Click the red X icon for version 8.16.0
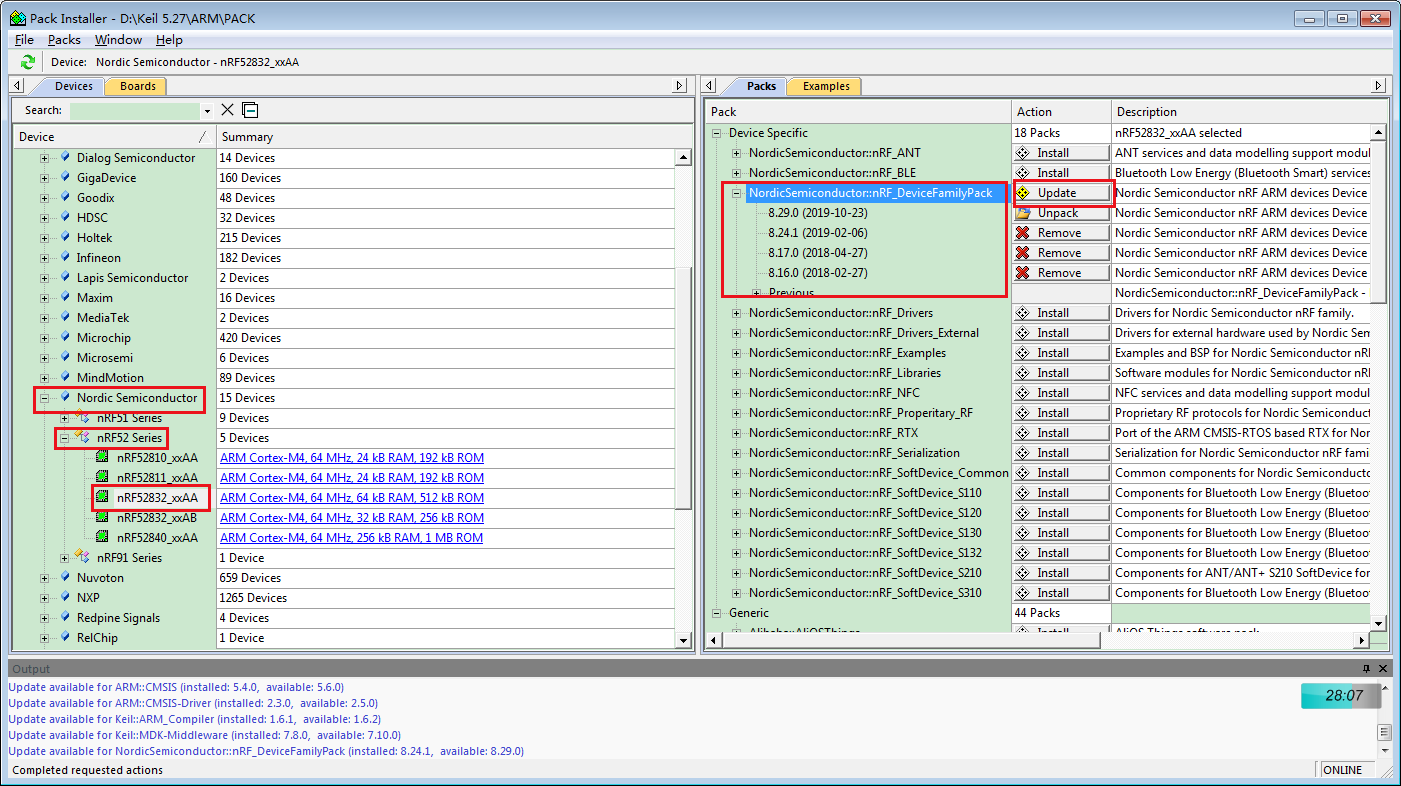 (x=1023, y=273)
